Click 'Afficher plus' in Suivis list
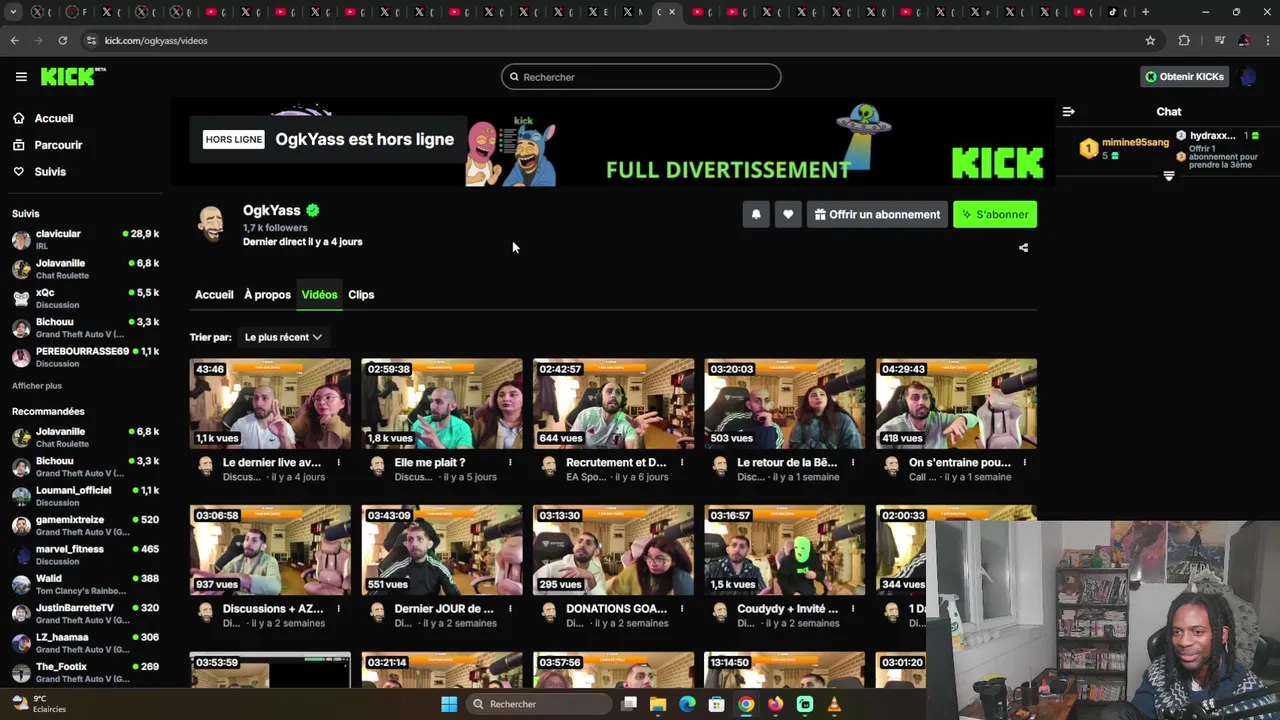The image size is (1280, 720). click(37, 386)
